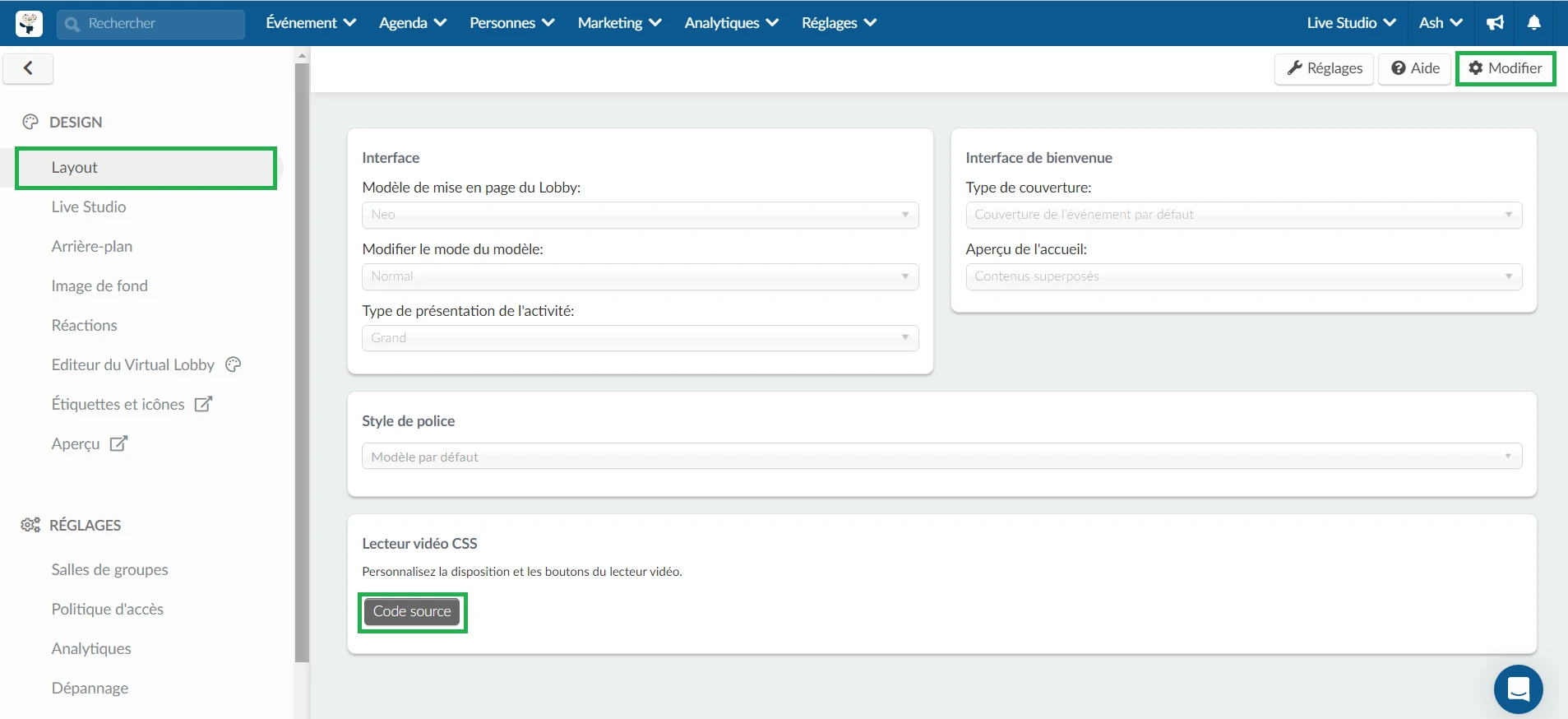Click the Modifier button

(x=1506, y=68)
